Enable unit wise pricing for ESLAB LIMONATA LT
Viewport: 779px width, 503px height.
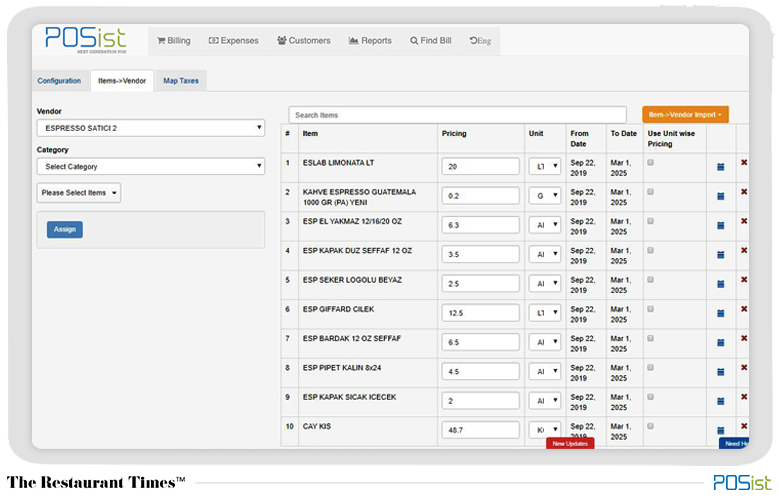(650, 163)
